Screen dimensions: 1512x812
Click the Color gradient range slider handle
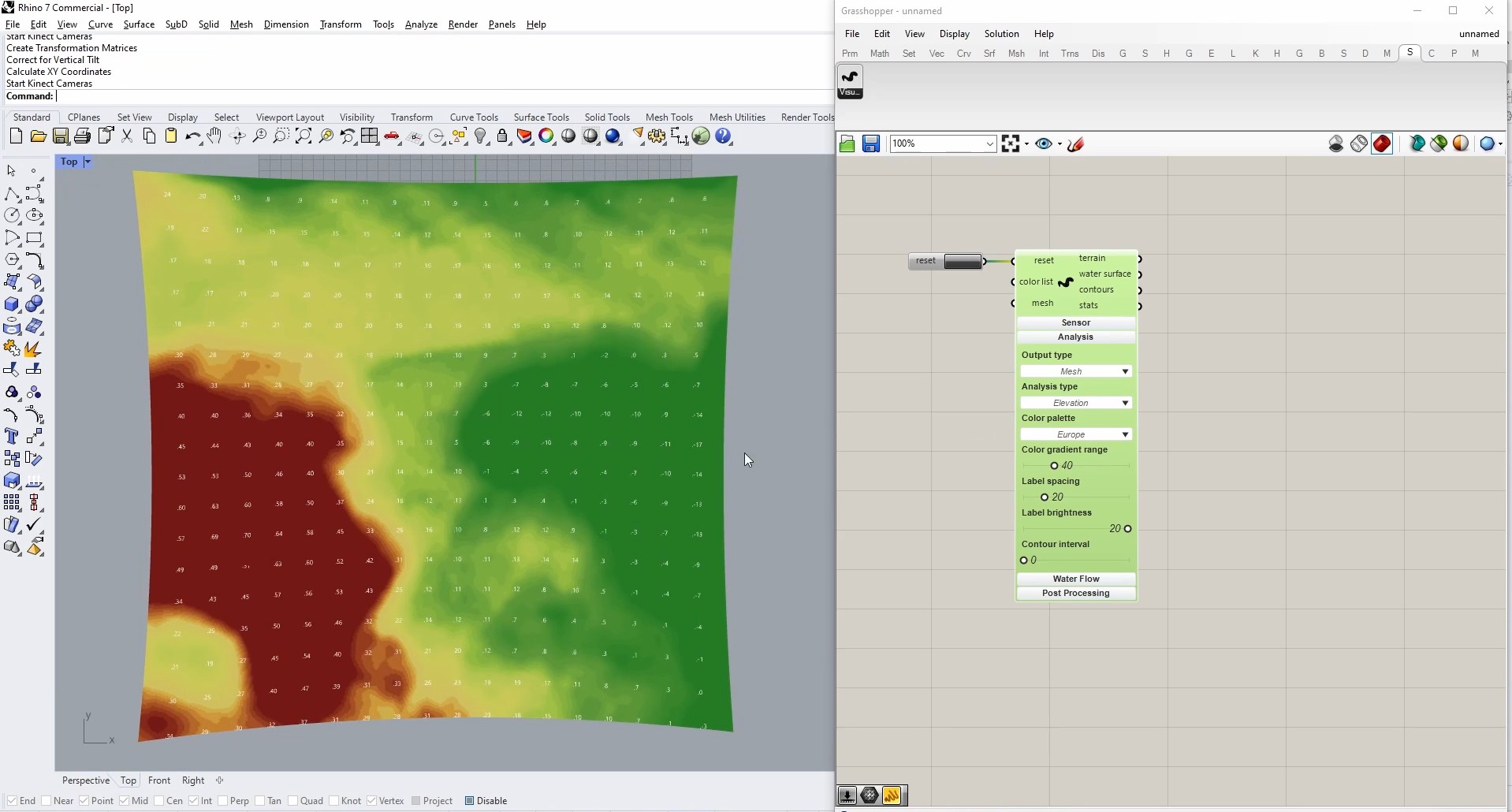click(1054, 466)
